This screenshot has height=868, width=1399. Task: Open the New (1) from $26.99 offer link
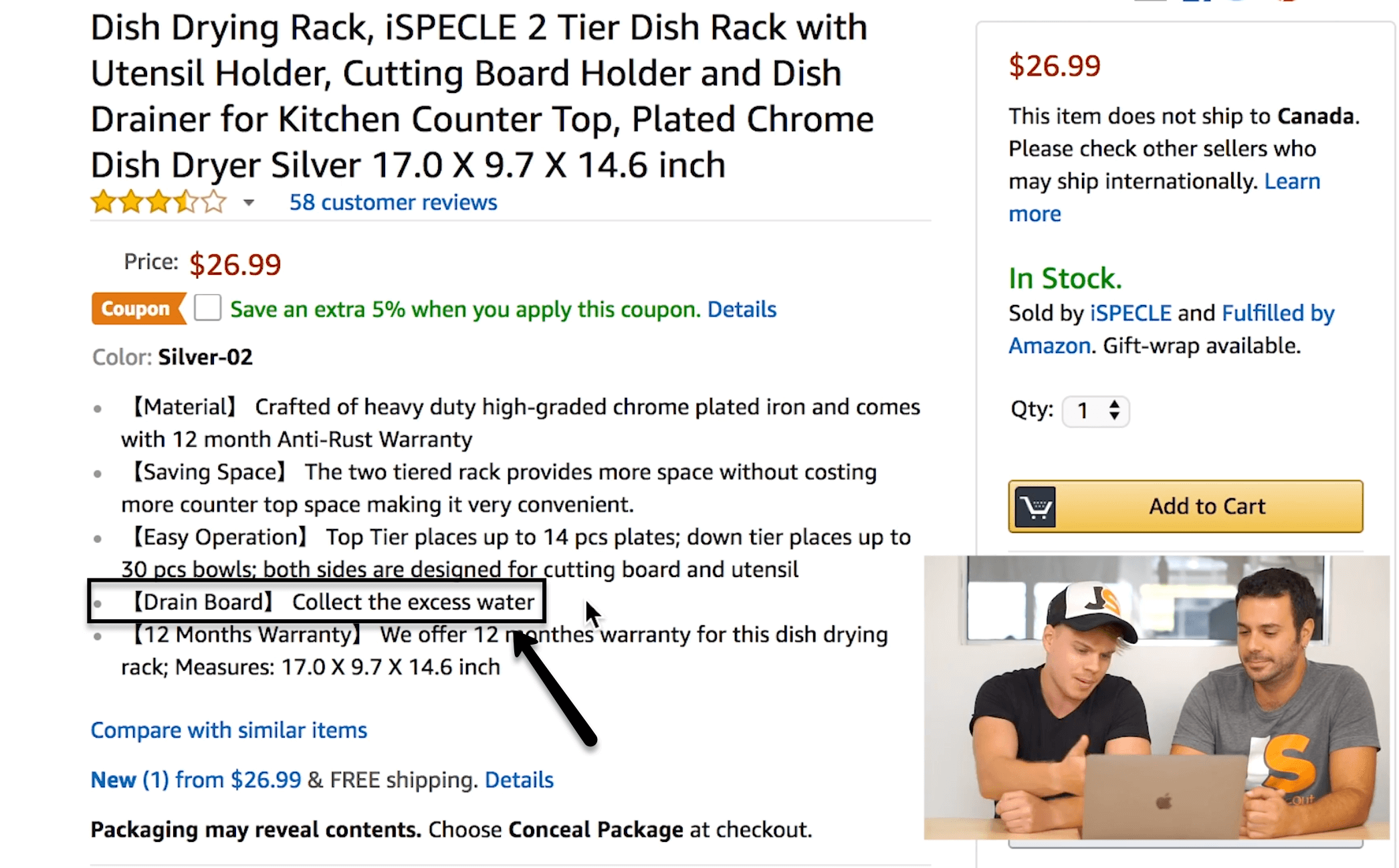pos(196,780)
